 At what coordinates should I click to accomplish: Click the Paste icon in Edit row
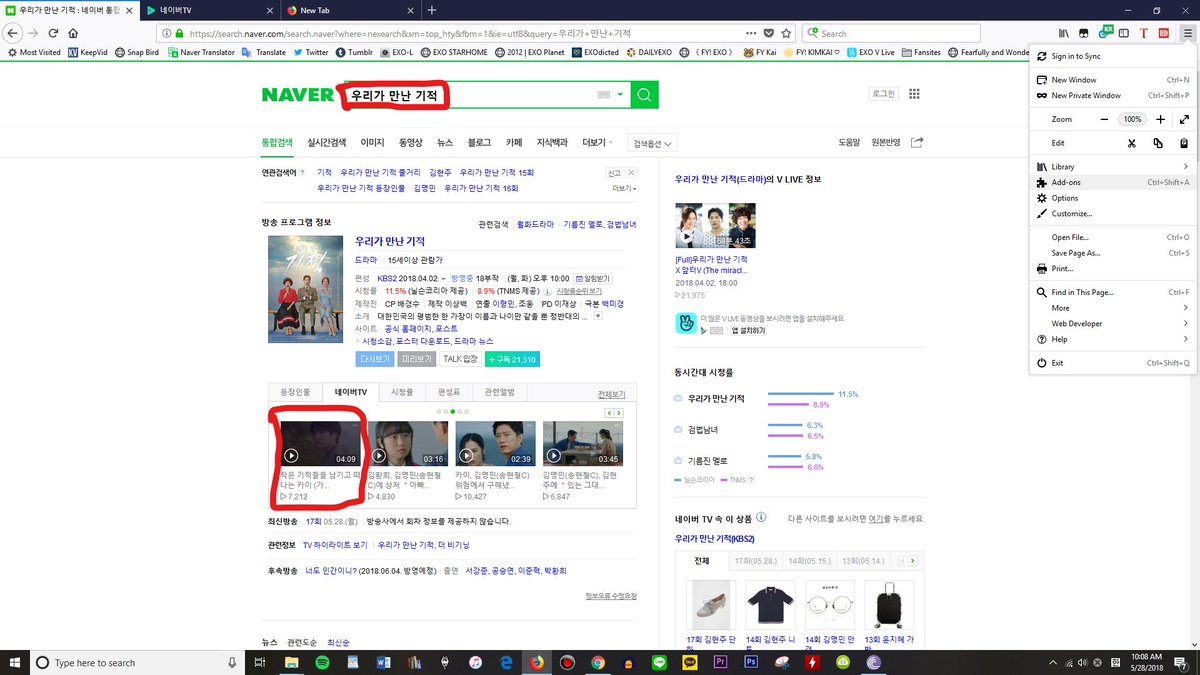click(x=1183, y=143)
